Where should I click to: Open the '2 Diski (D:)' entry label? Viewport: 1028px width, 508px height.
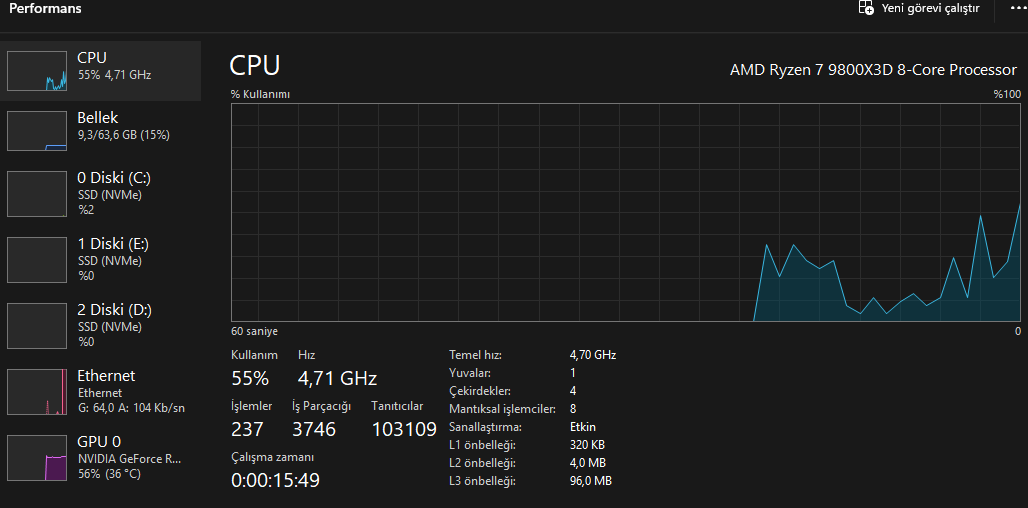115,309
